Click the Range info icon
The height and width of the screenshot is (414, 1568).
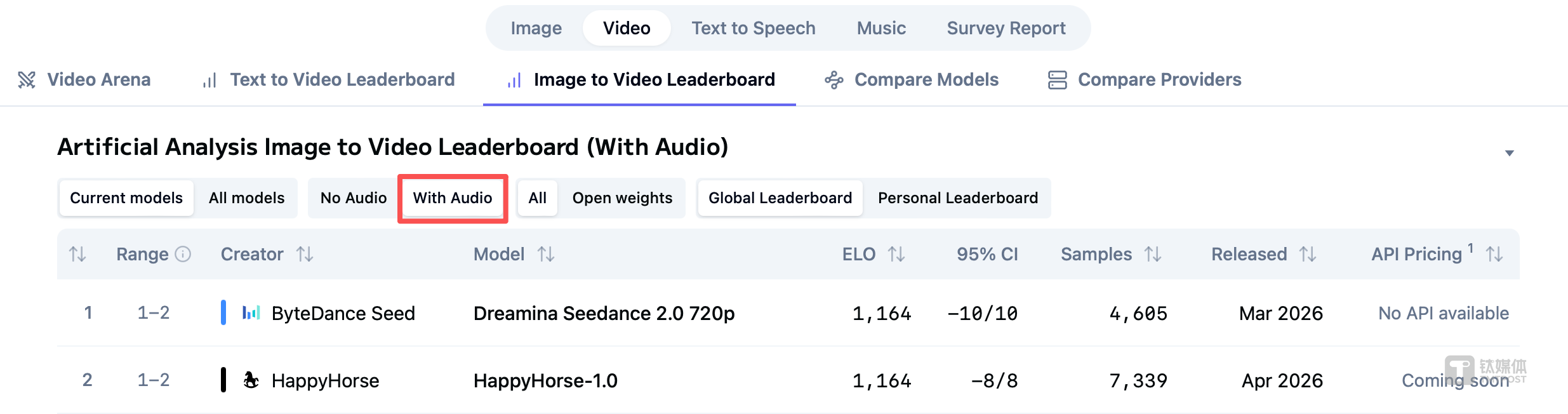pos(183,255)
